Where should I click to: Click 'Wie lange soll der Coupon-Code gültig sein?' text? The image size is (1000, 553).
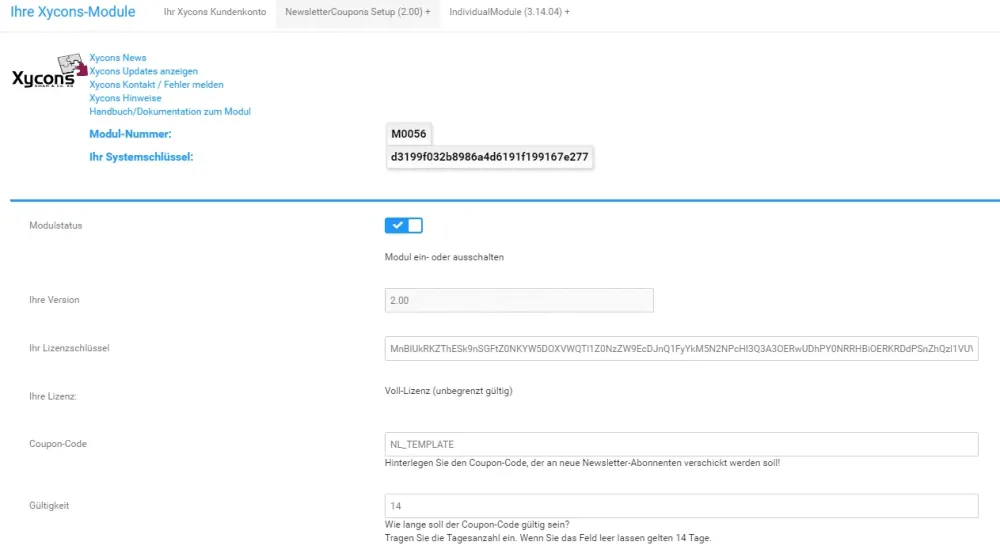click(x=477, y=524)
